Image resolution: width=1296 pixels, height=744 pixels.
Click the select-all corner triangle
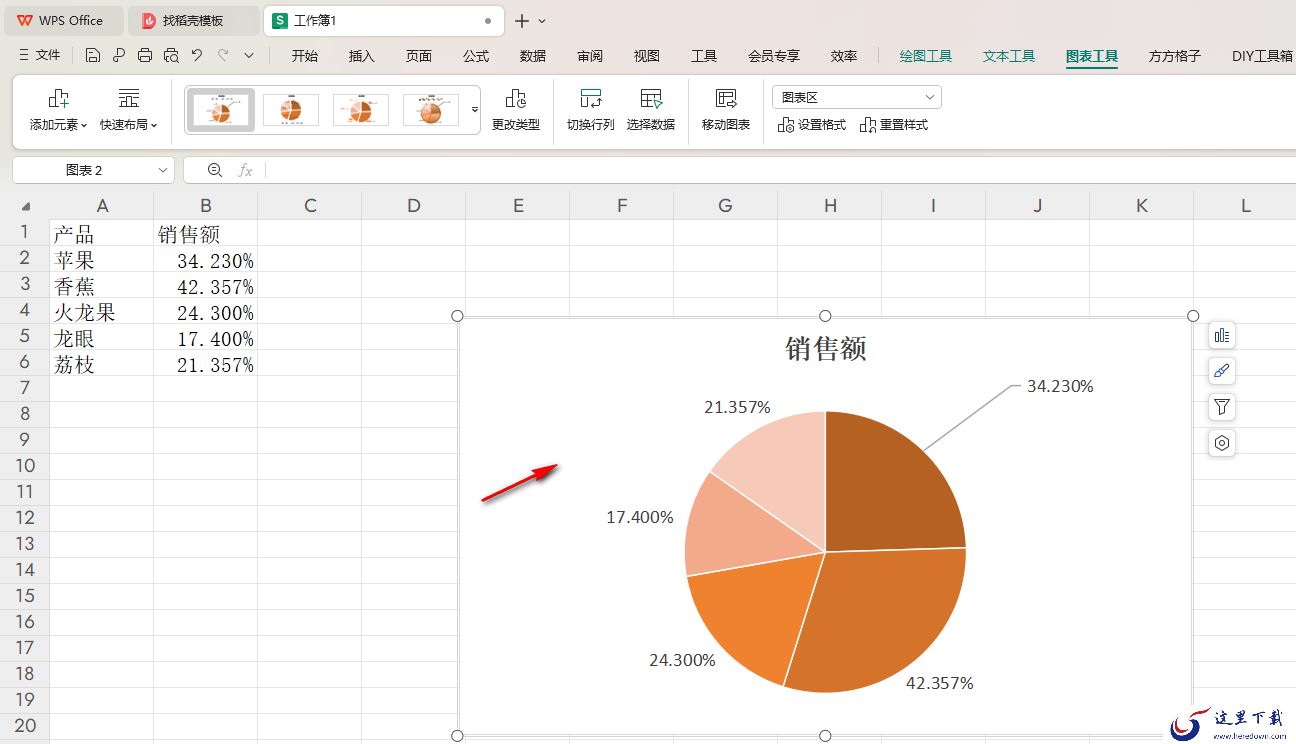point(25,206)
